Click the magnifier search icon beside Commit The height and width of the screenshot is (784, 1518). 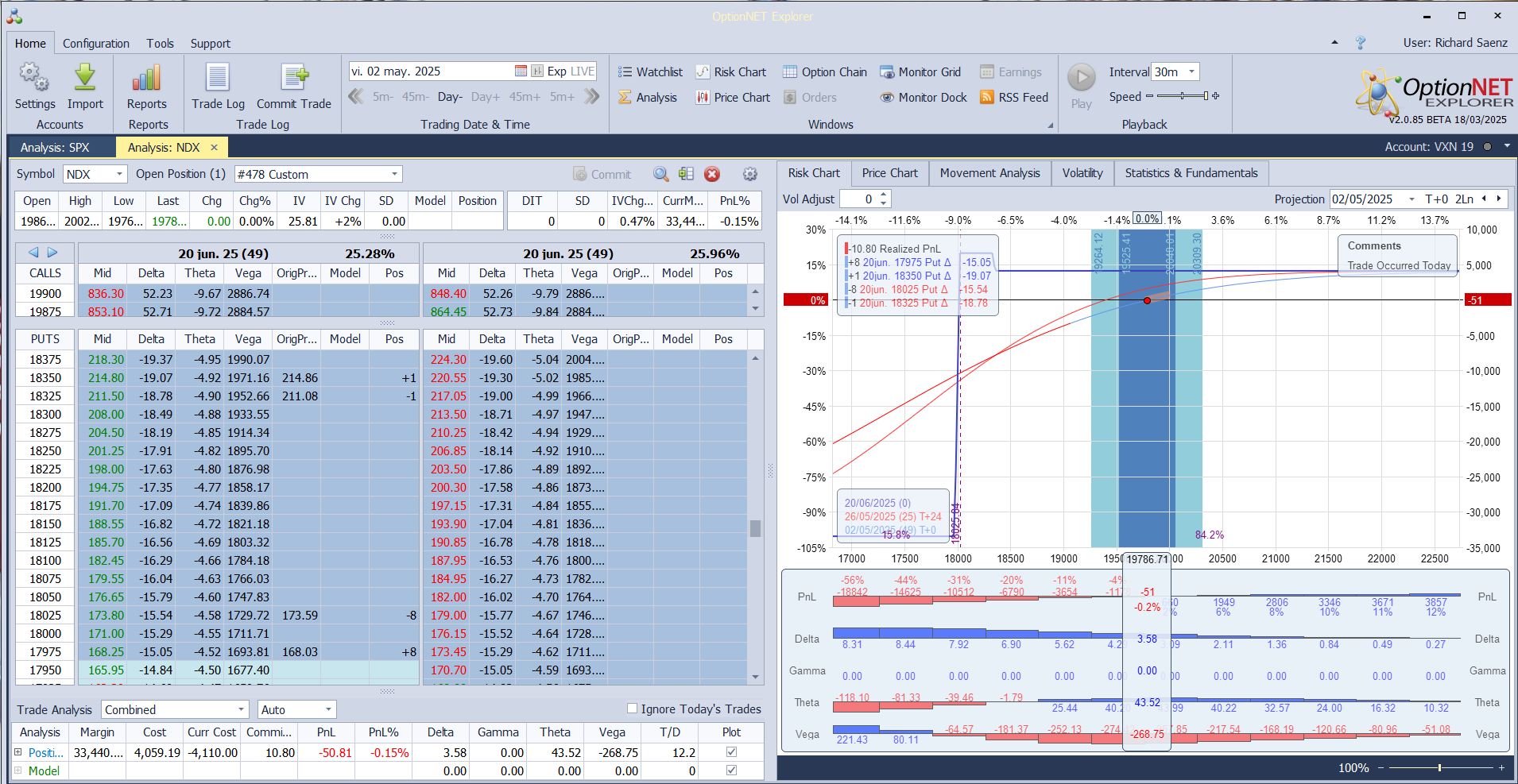coord(661,174)
